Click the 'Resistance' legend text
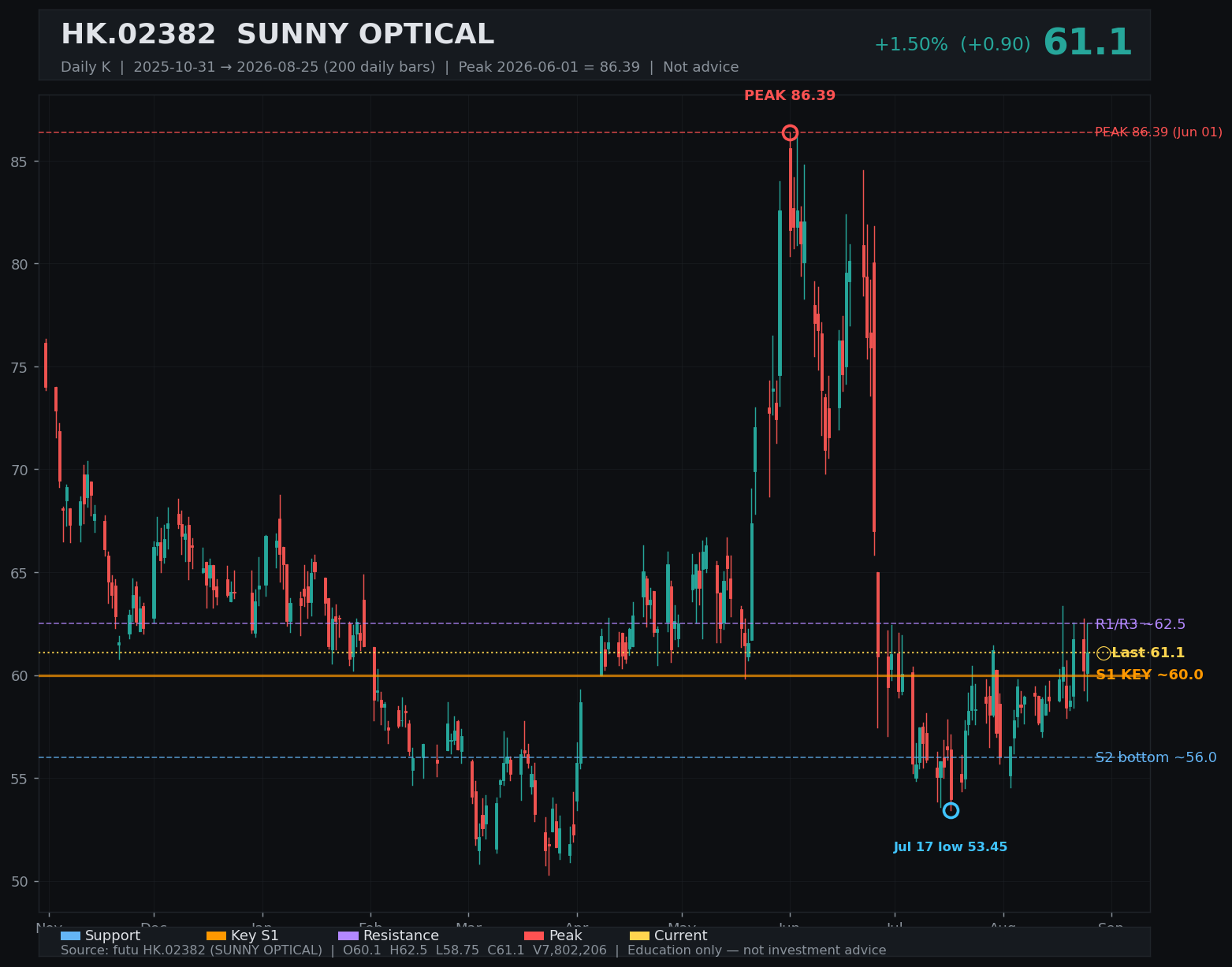This screenshot has width=1232, height=967. click(401, 935)
